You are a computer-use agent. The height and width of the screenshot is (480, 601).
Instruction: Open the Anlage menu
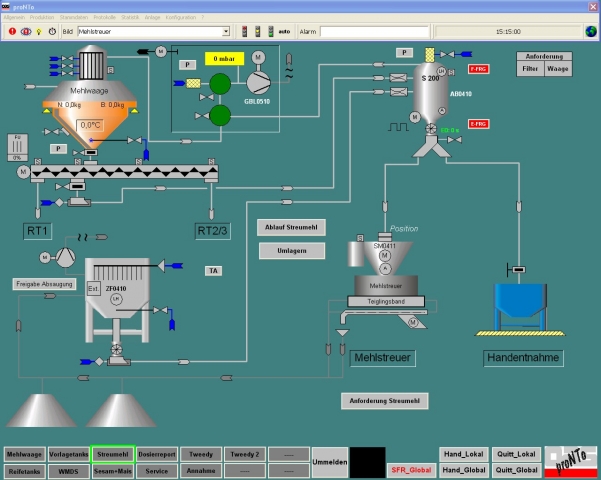[x=152, y=17]
